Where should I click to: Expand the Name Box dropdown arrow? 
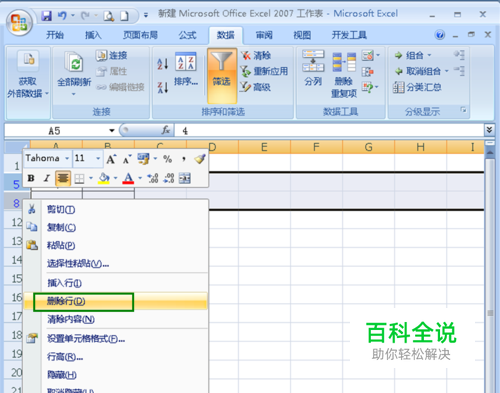coord(112,131)
